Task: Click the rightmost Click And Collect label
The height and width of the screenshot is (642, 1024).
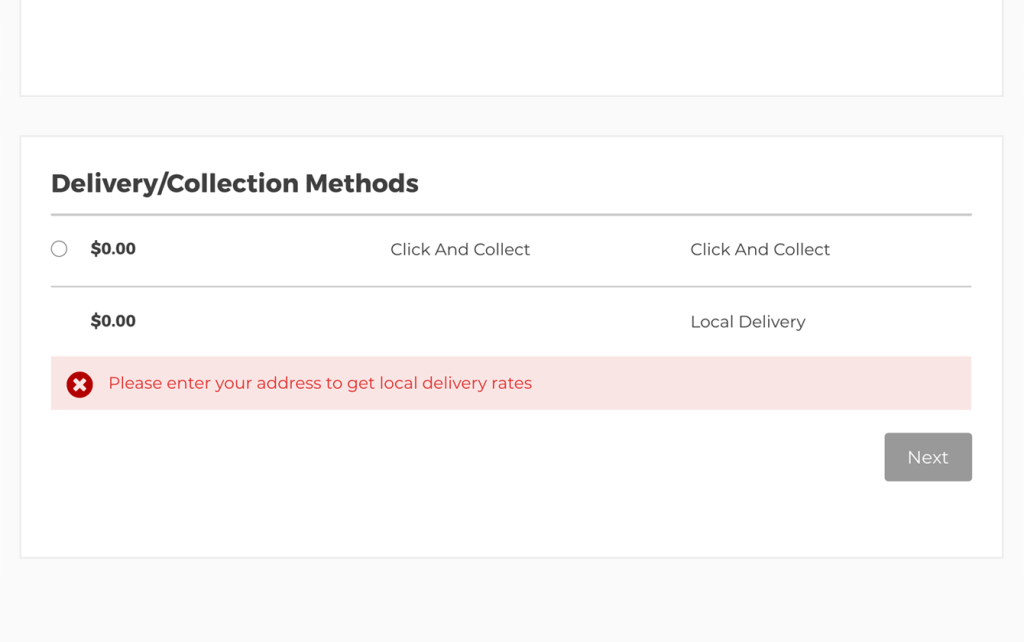Action: 760,249
